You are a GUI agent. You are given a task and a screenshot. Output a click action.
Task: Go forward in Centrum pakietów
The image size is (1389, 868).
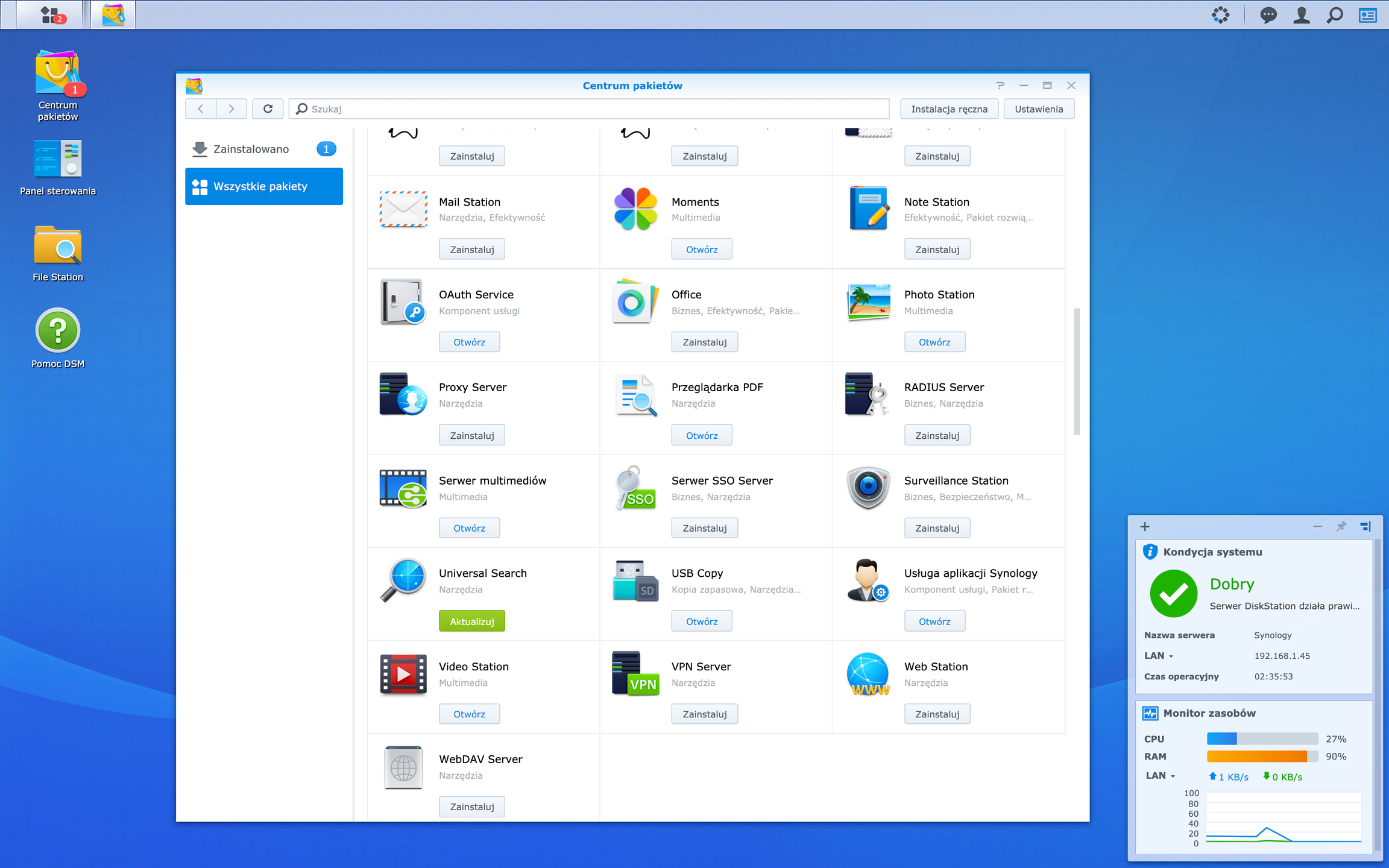pos(231,108)
